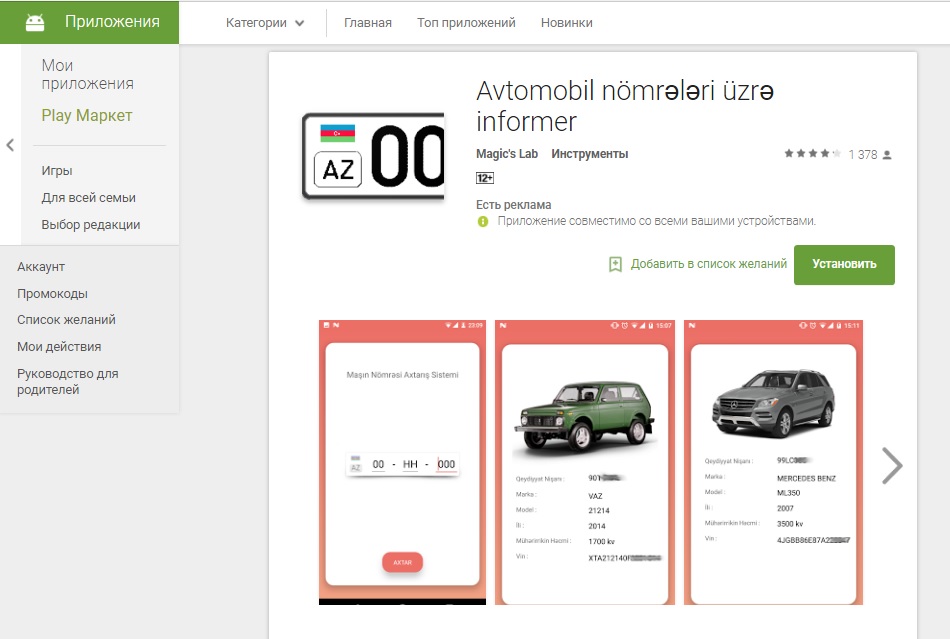Open the Промокоды link
The height and width of the screenshot is (639, 950).
[52, 294]
